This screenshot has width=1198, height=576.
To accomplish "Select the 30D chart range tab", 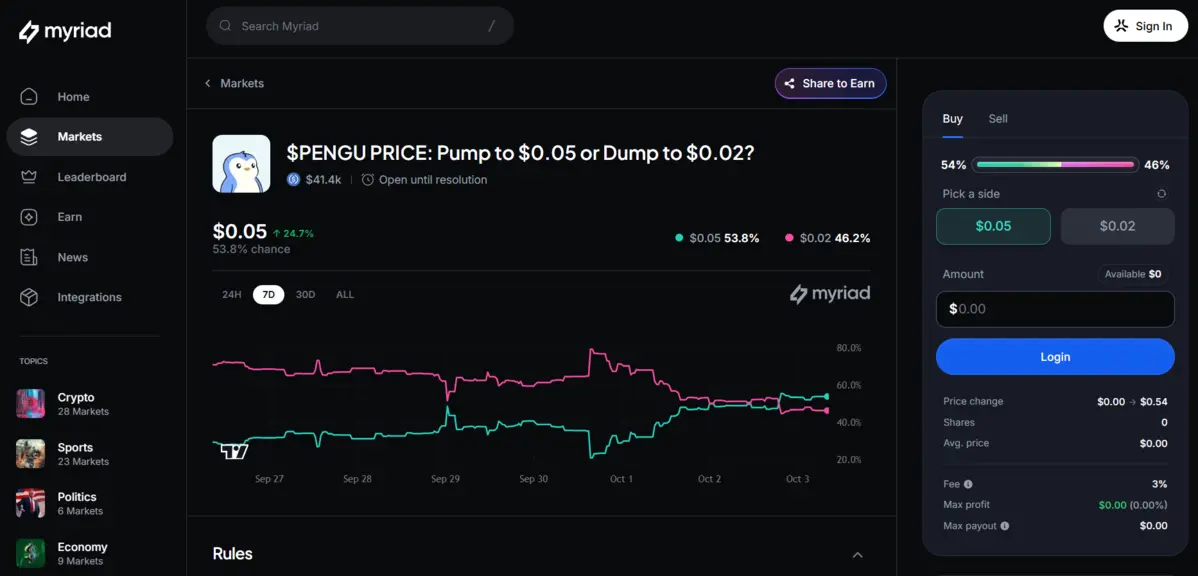I will pos(305,295).
